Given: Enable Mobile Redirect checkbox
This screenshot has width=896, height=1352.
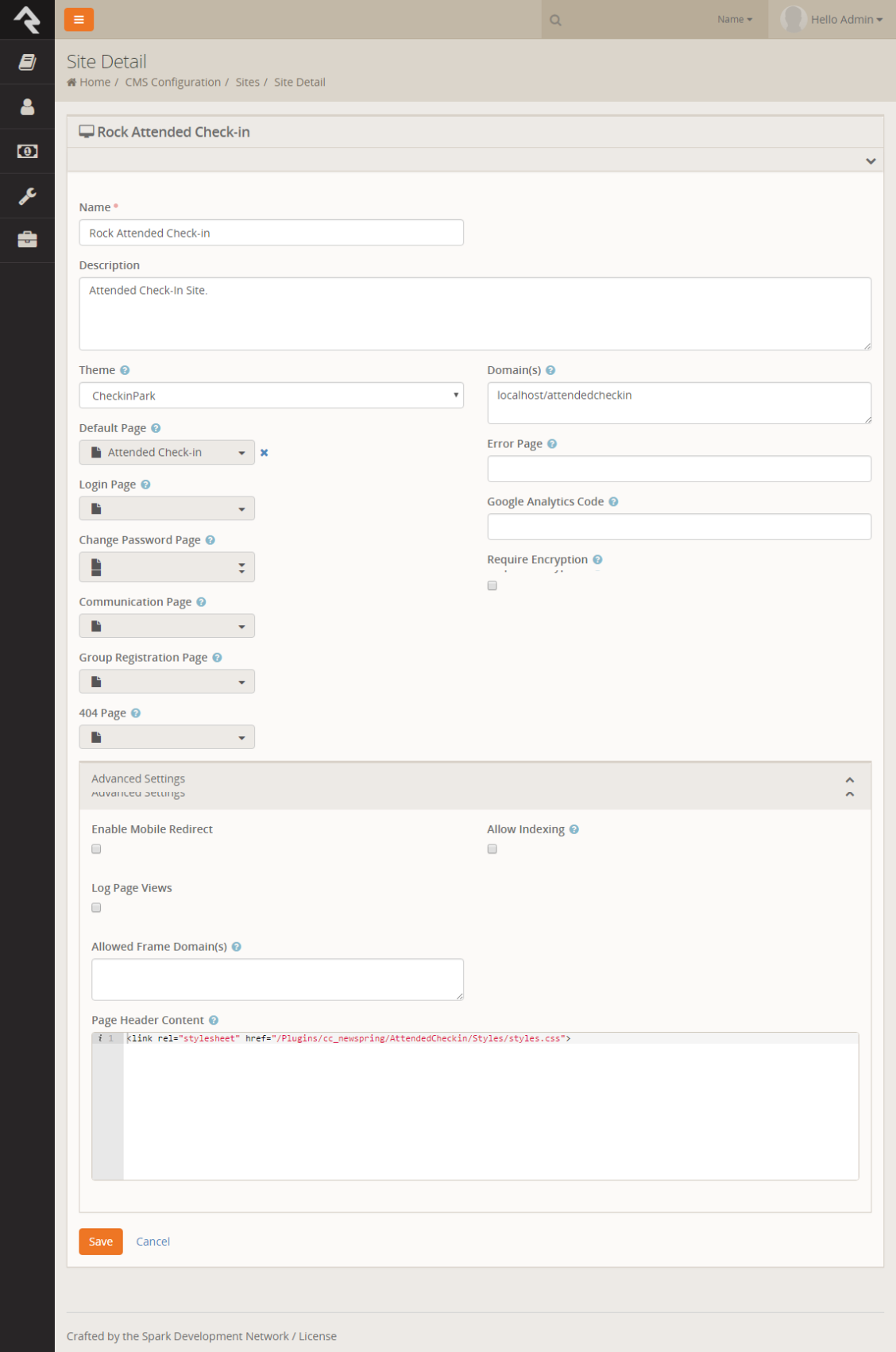Looking at the screenshot, I should [x=96, y=849].
